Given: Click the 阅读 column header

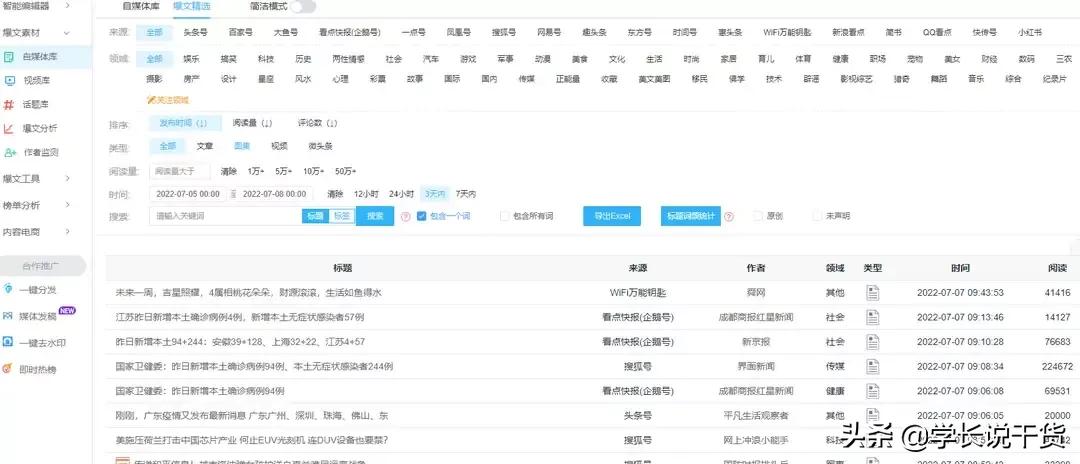Looking at the screenshot, I should [1058, 268].
